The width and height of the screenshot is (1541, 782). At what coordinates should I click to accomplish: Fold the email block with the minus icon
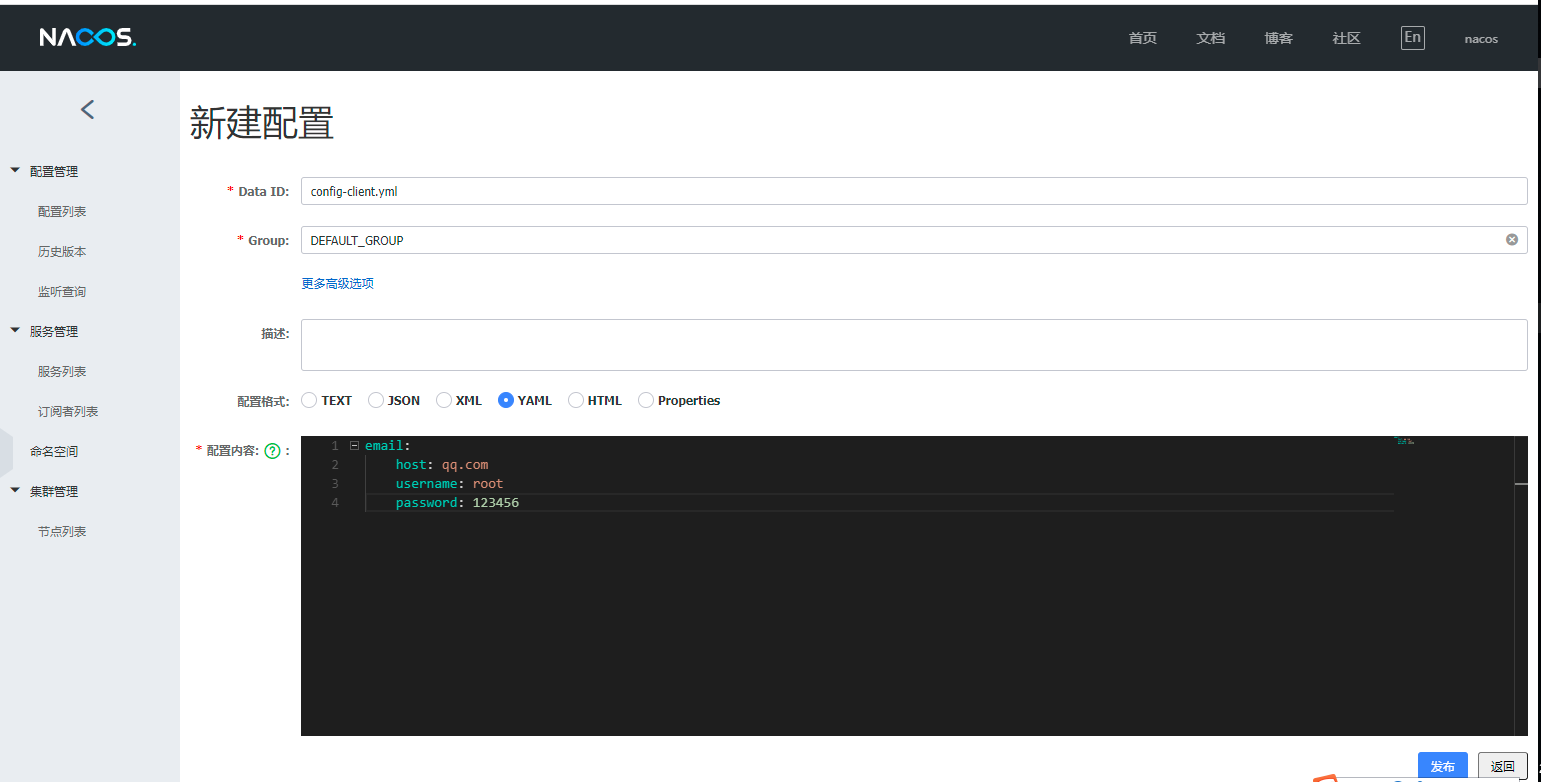(x=353, y=444)
